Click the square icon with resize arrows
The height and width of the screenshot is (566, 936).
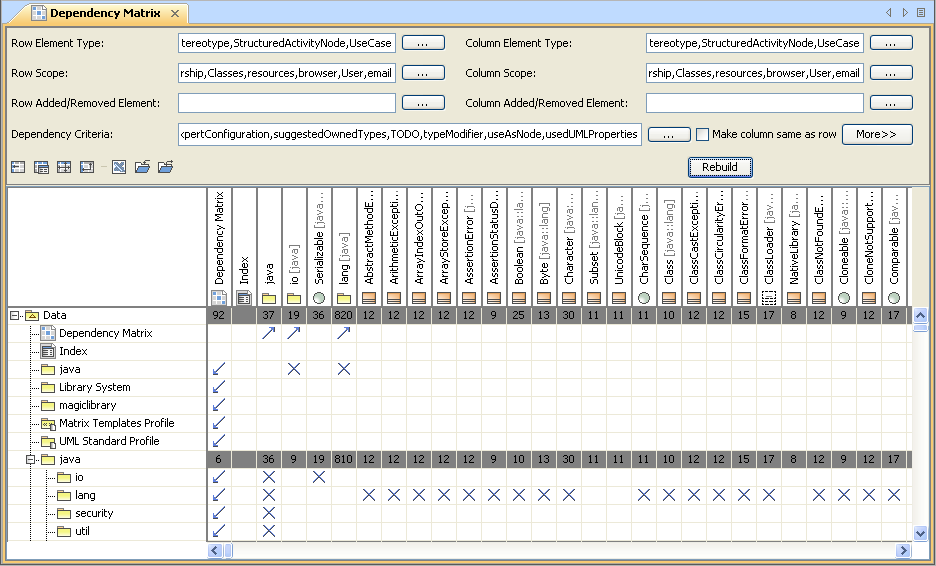pyautogui.click(x=87, y=167)
